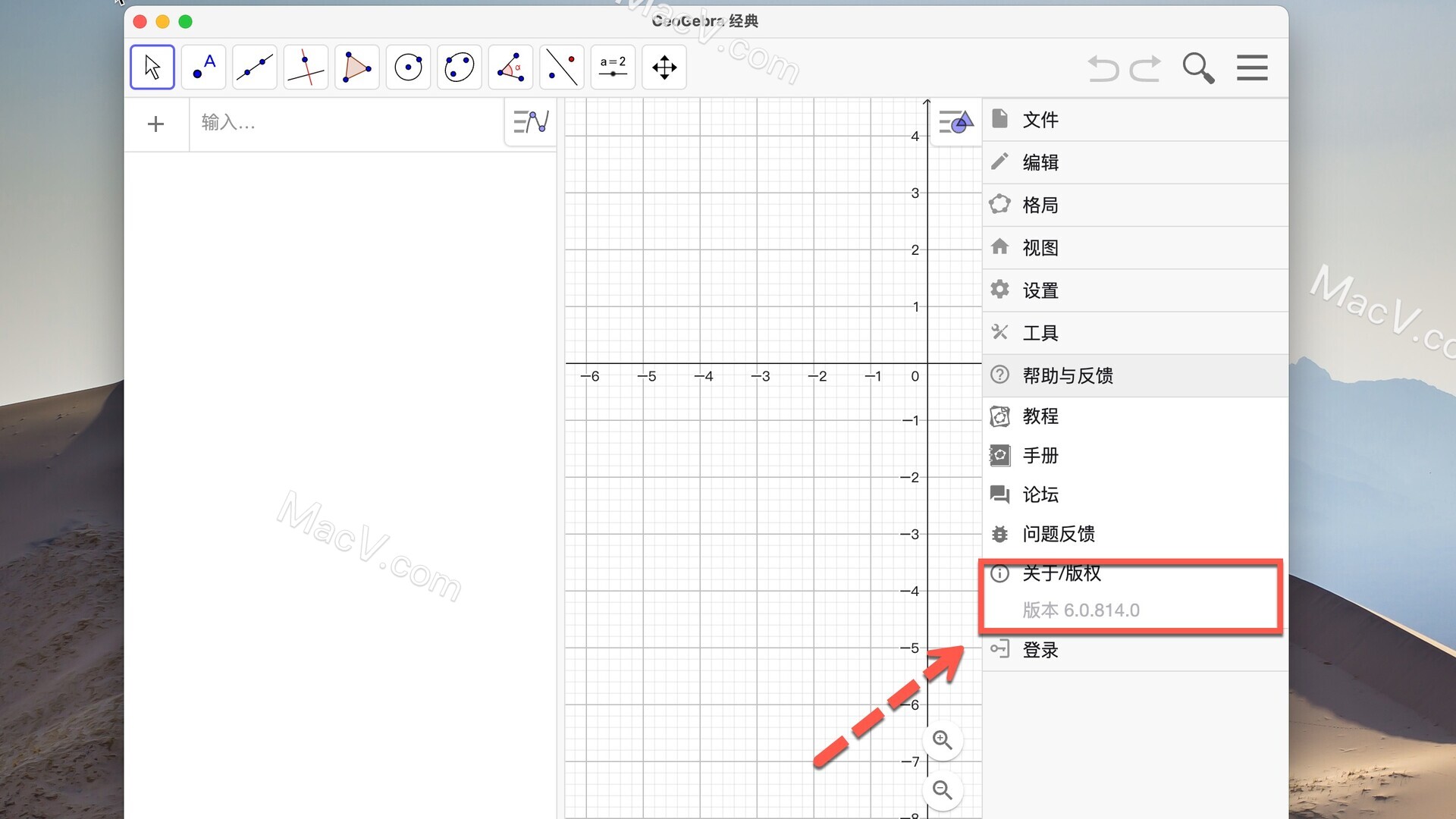Select the Reflect about Line tool
The height and width of the screenshot is (819, 1456).
click(562, 67)
